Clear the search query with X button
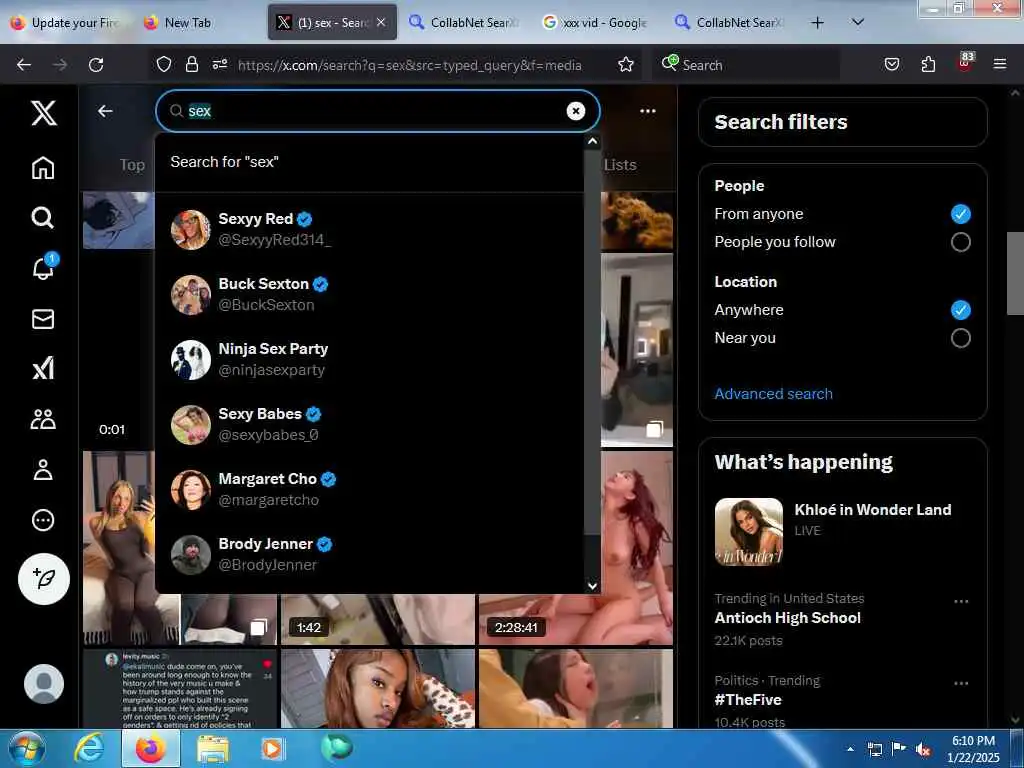The width and height of the screenshot is (1024, 768). point(575,111)
